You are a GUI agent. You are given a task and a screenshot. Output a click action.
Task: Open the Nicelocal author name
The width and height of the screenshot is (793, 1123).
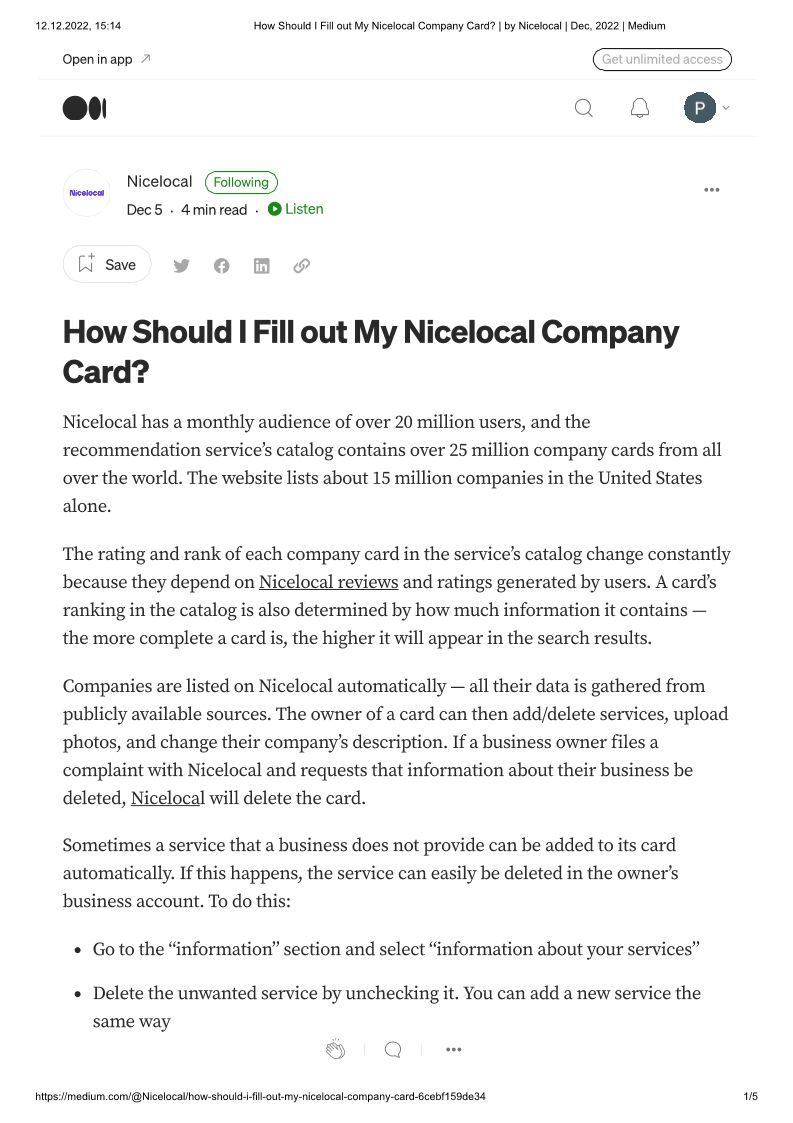coord(159,181)
